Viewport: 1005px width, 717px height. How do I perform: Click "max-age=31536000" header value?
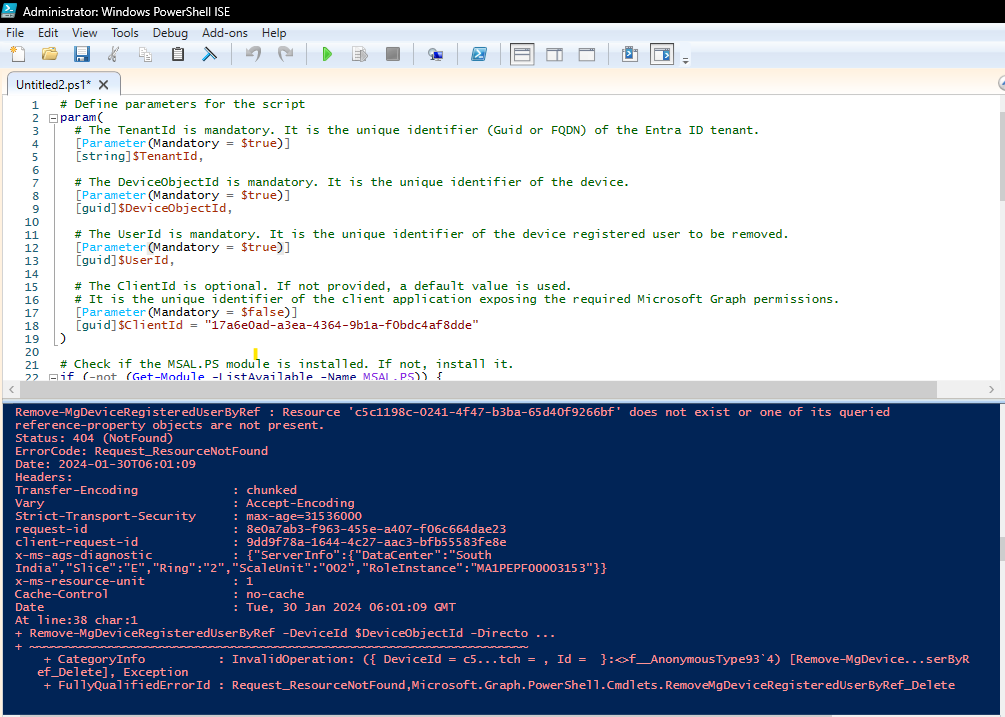[x=304, y=516]
